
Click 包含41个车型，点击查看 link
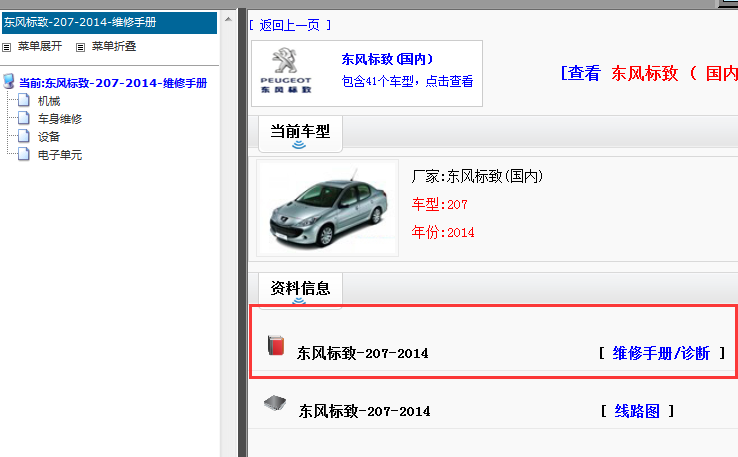[x=407, y=81]
